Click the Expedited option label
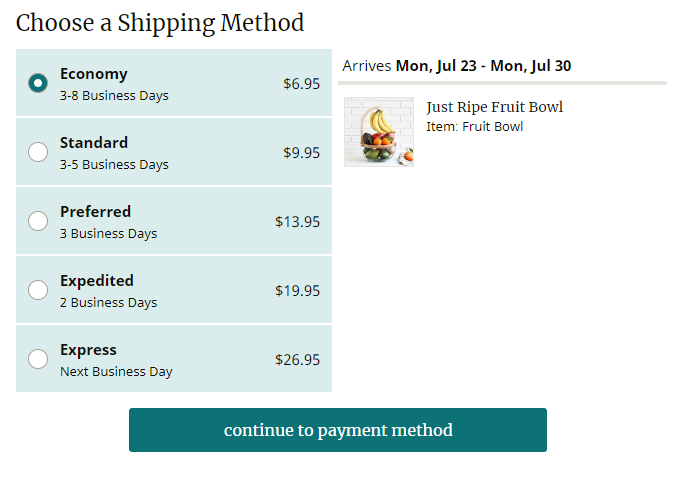This screenshot has height=481, width=676. 97,281
